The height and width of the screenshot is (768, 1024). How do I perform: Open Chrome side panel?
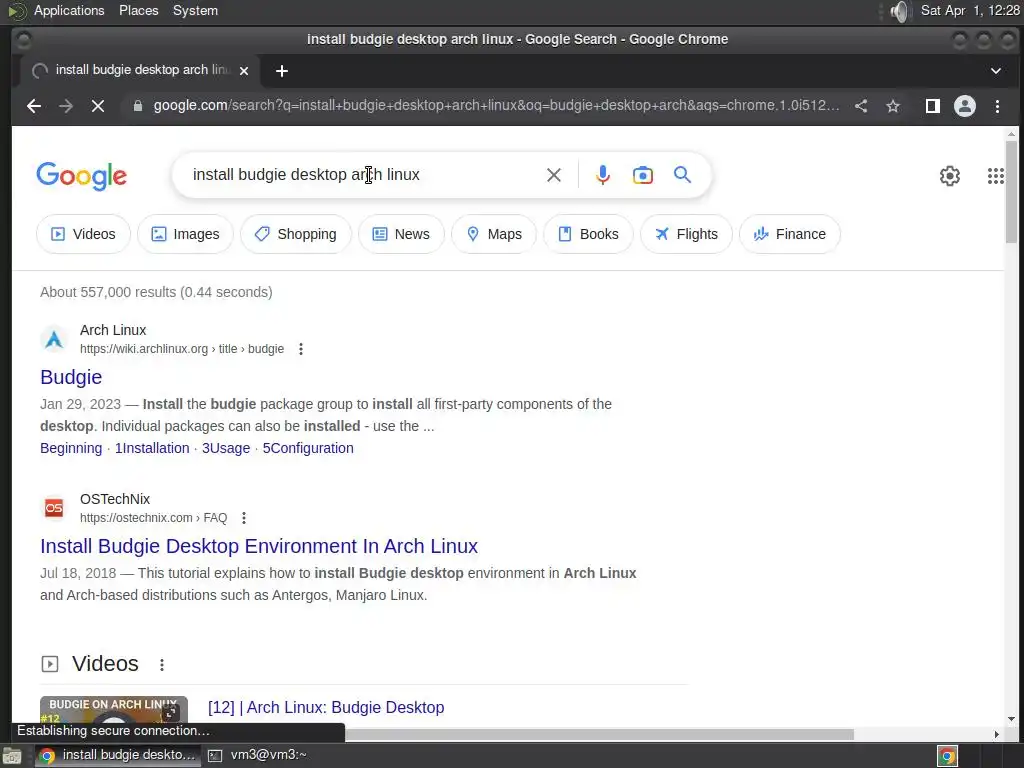pos(933,106)
